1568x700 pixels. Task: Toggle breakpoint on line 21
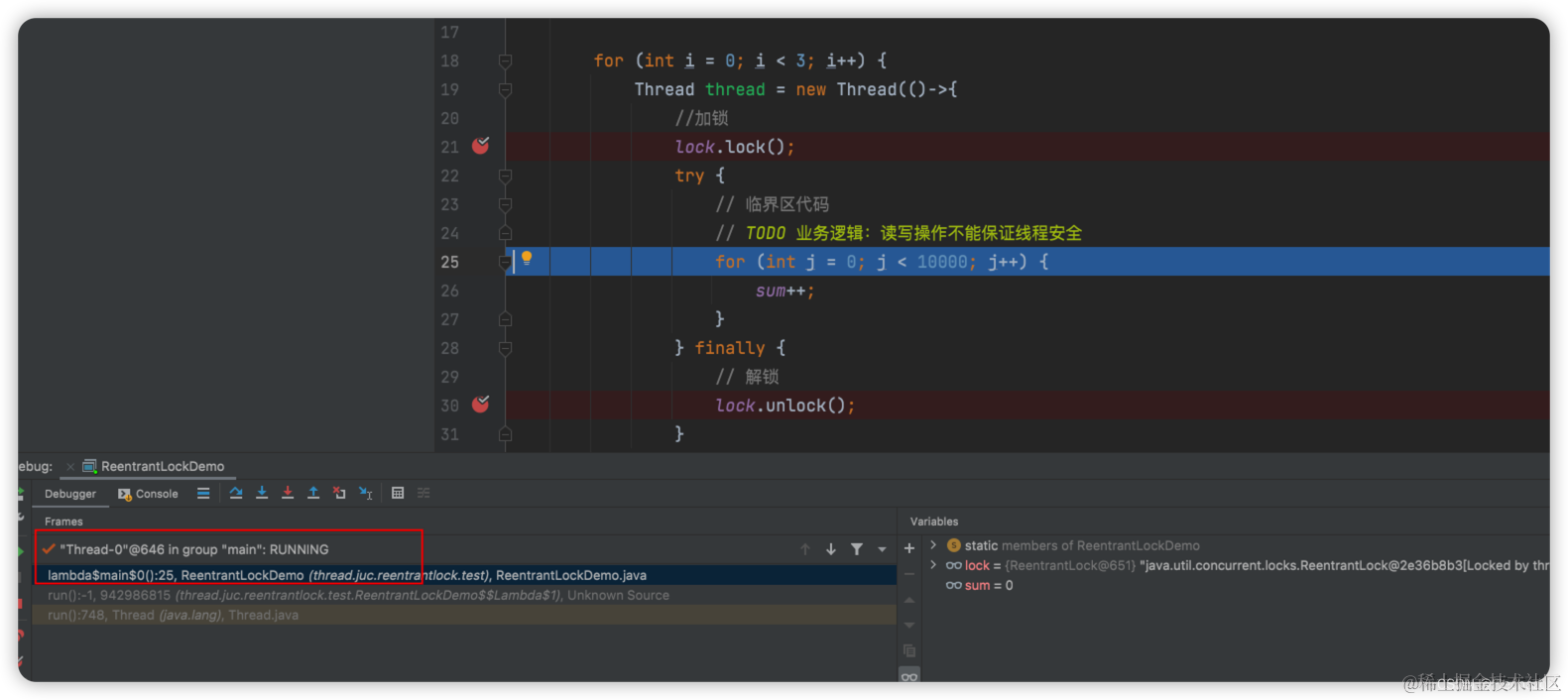(x=481, y=146)
